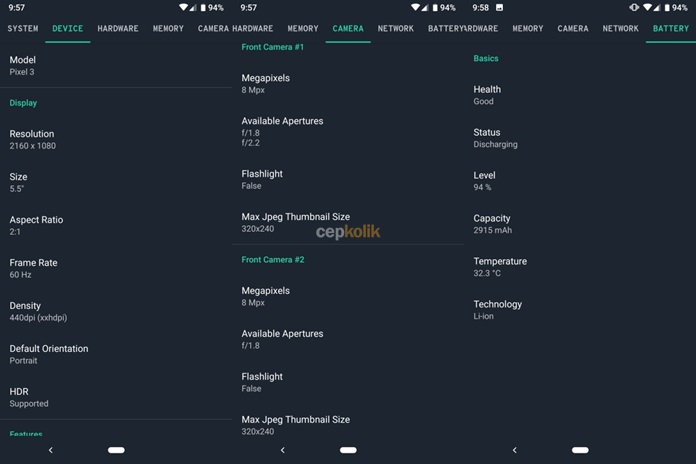This screenshot has height=464, width=696.
Task: Tap the home pill under the Battery screen
Action: [580, 450]
